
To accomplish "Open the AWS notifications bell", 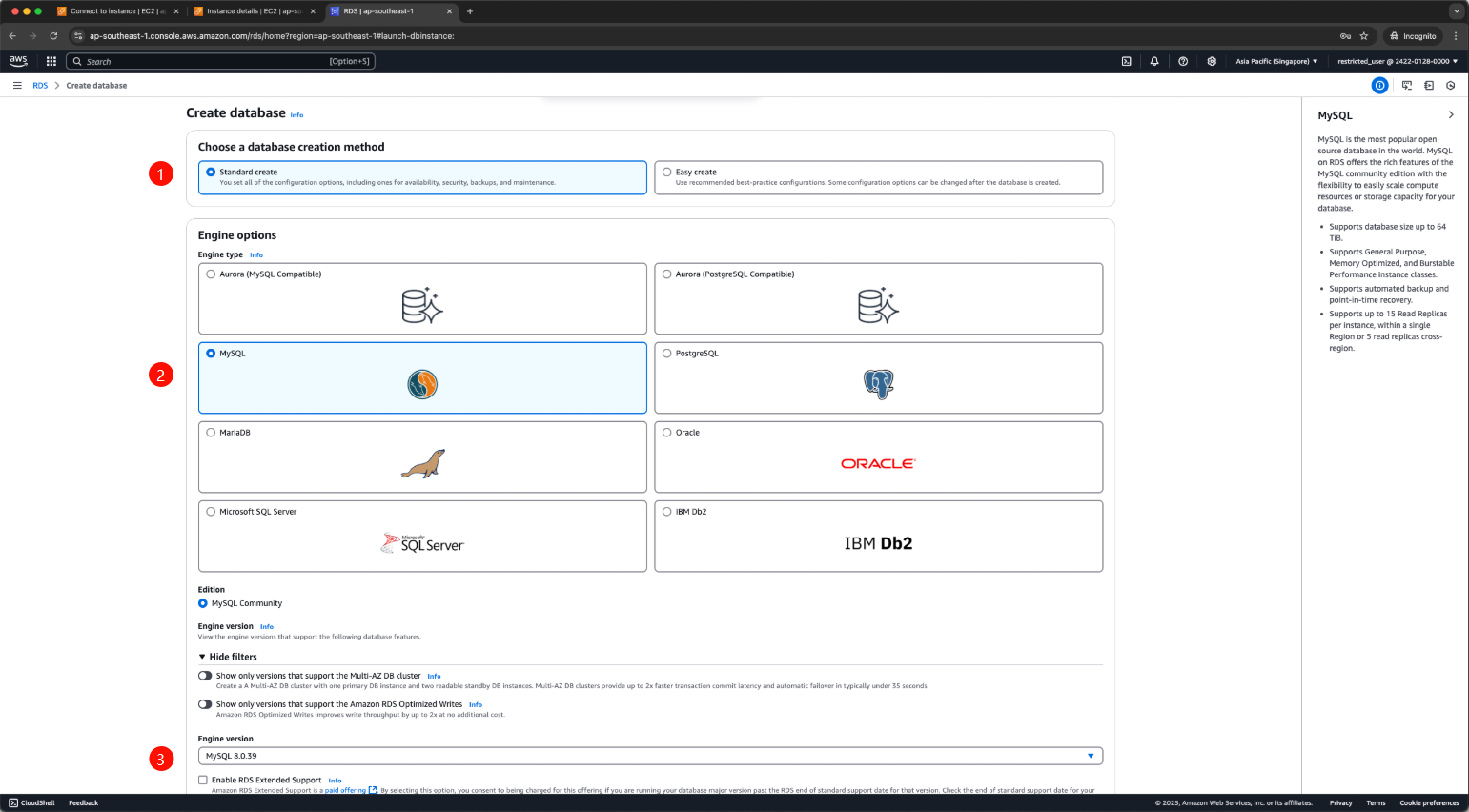I will click(x=1154, y=61).
